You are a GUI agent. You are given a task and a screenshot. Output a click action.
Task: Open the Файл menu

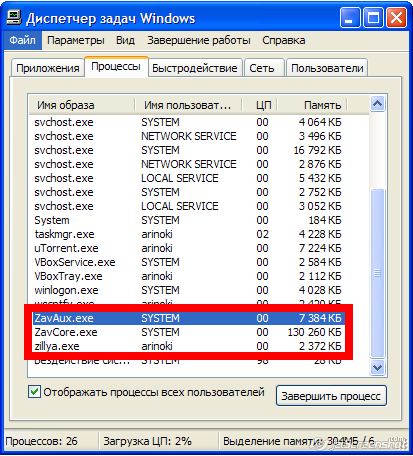22,40
